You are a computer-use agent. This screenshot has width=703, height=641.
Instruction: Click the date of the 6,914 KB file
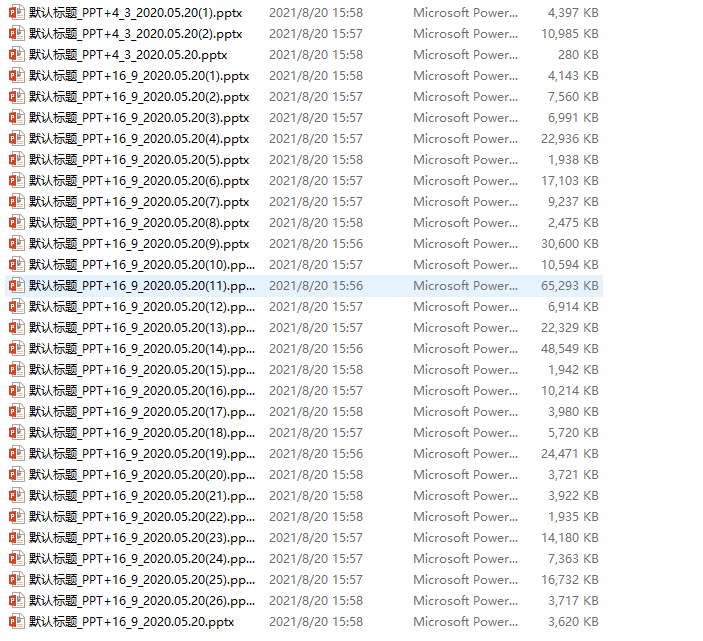coord(316,307)
